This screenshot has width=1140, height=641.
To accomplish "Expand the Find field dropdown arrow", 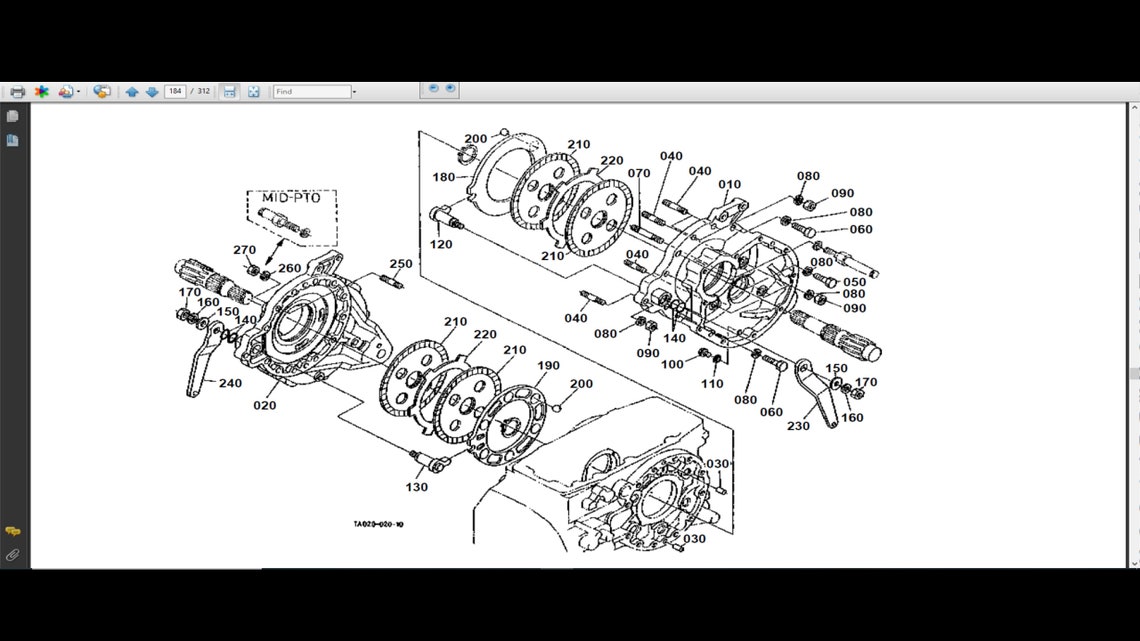I will coord(353,91).
